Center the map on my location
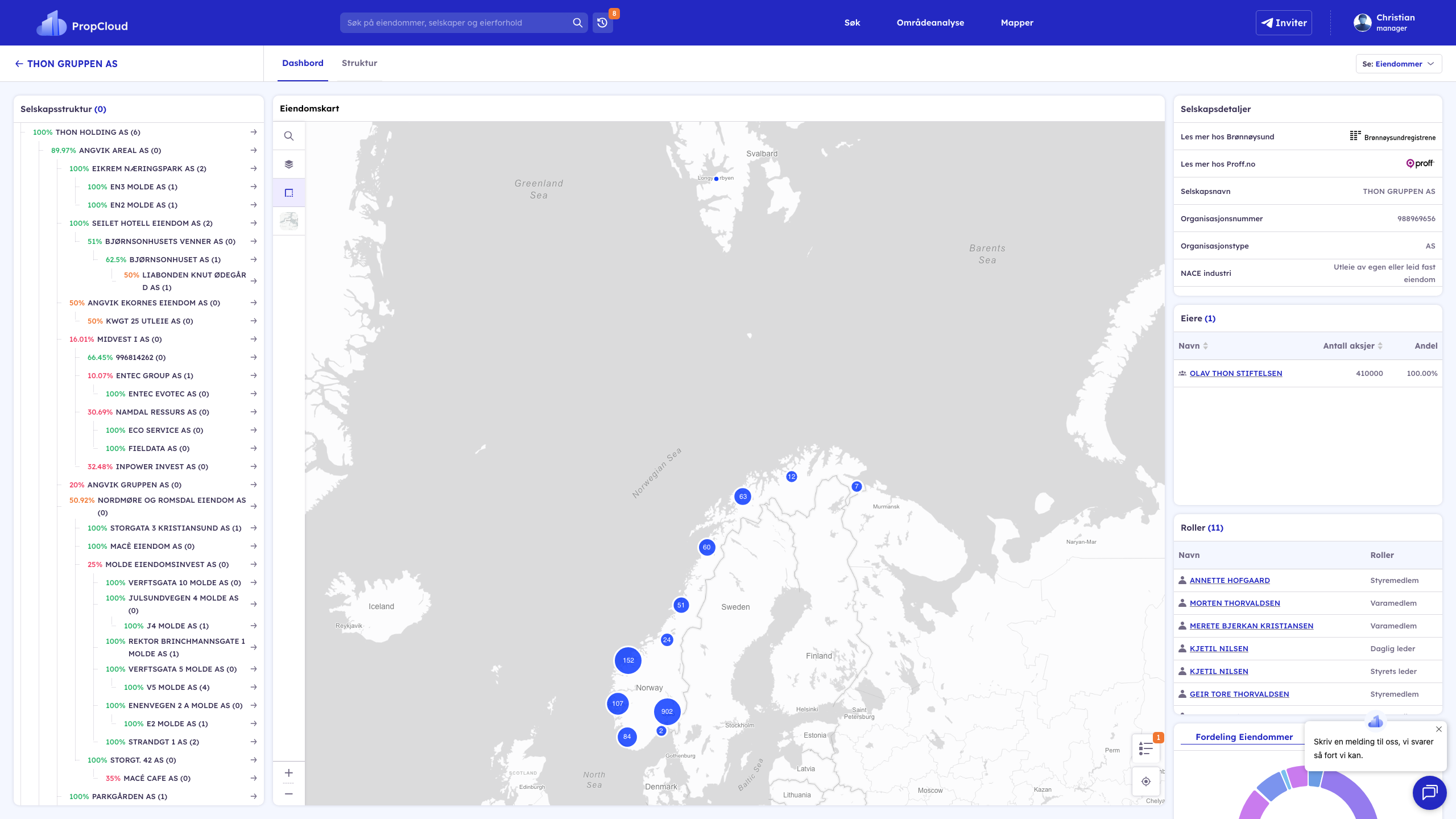The width and height of the screenshot is (1456, 819). point(1146,781)
